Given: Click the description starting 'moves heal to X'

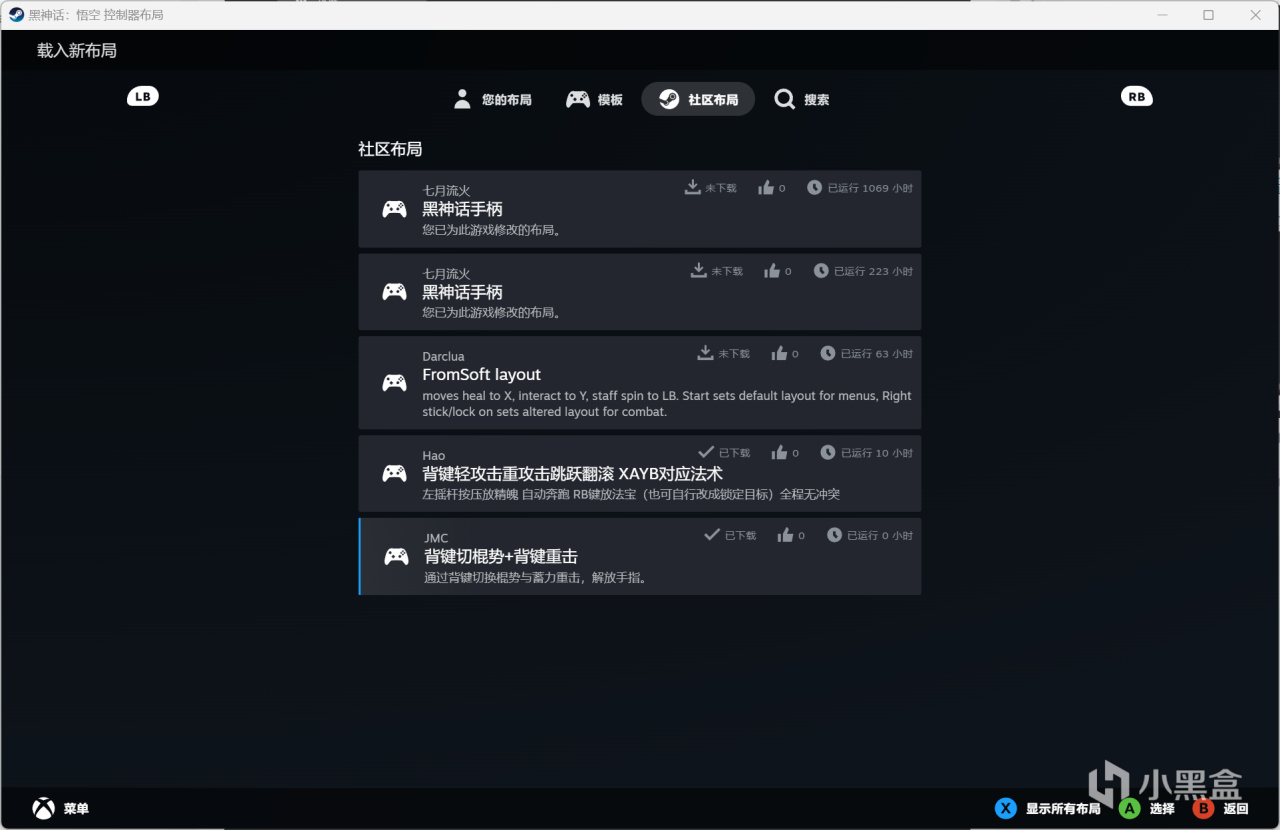Looking at the screenshot, I should (667, 404).
